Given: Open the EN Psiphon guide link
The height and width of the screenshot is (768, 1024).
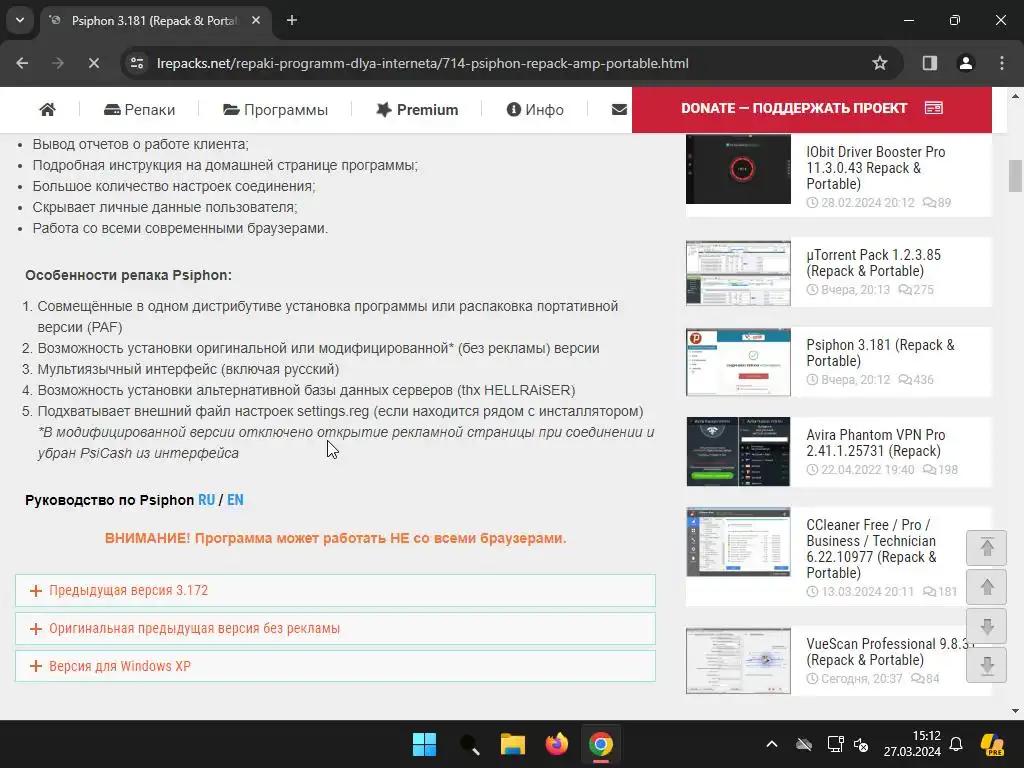Looking at the screenshot, I should (235, 500).
